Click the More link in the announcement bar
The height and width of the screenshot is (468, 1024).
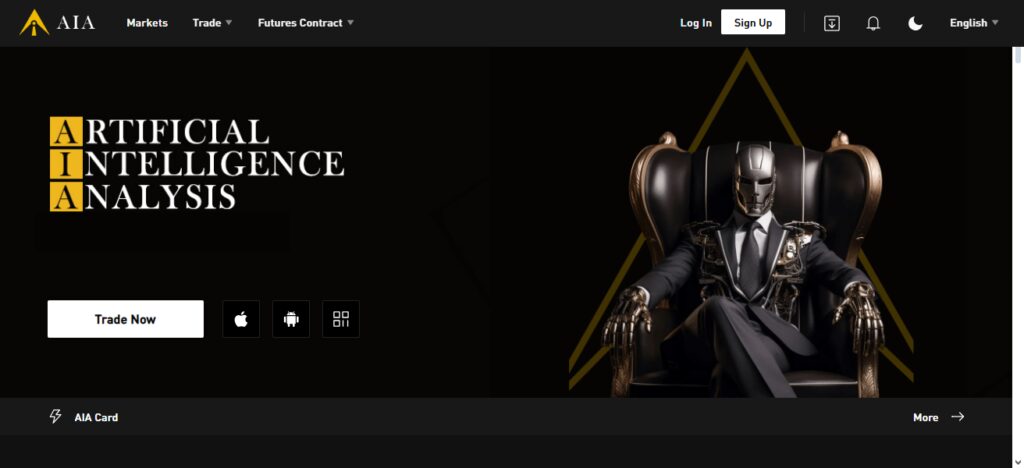point(925,417)
